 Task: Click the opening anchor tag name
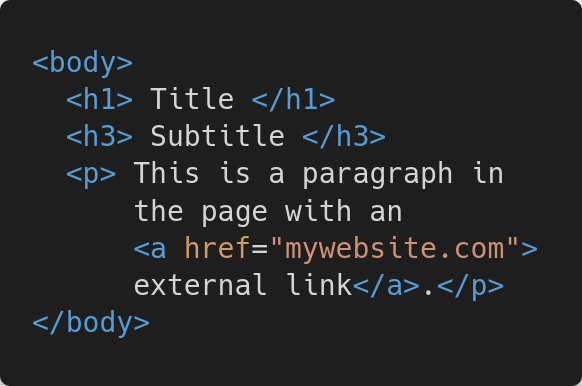[150, 248]
